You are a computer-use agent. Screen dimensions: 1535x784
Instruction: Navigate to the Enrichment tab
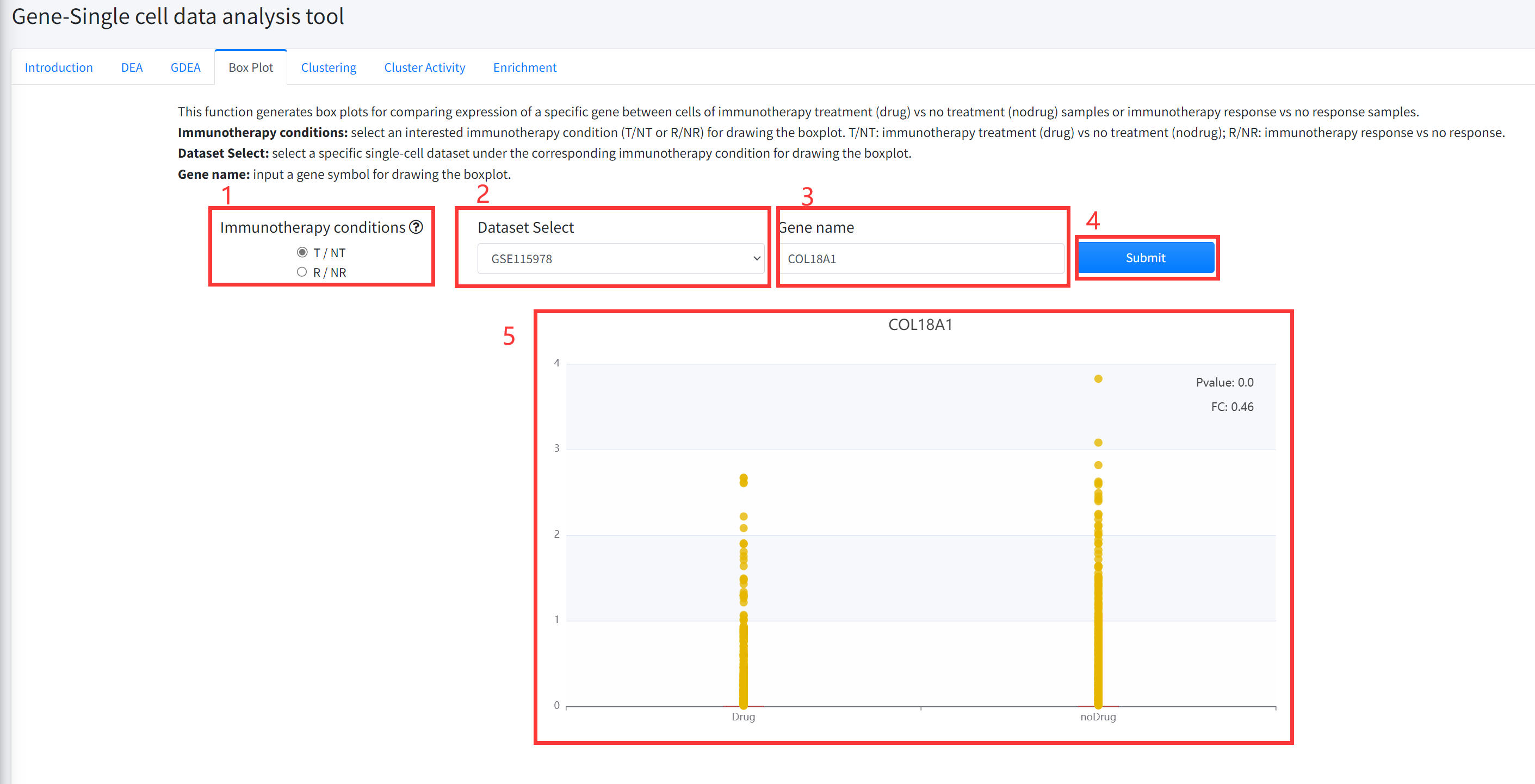[x=524, y=67]
